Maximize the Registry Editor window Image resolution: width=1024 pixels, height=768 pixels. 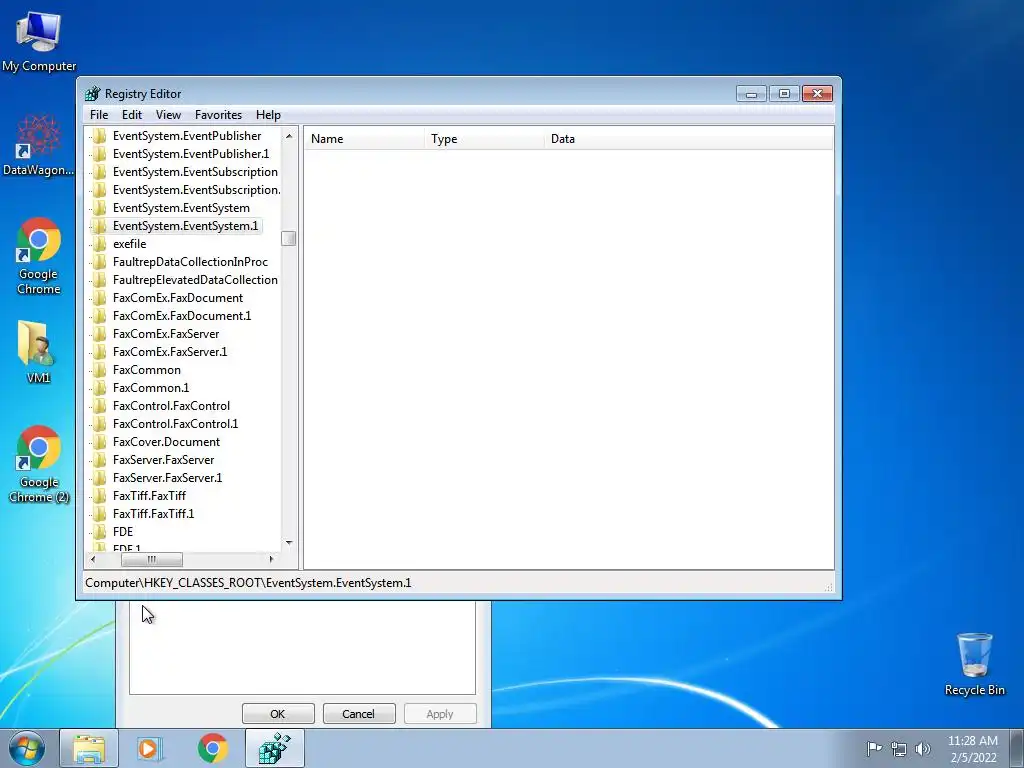click(x=784, y=94)
